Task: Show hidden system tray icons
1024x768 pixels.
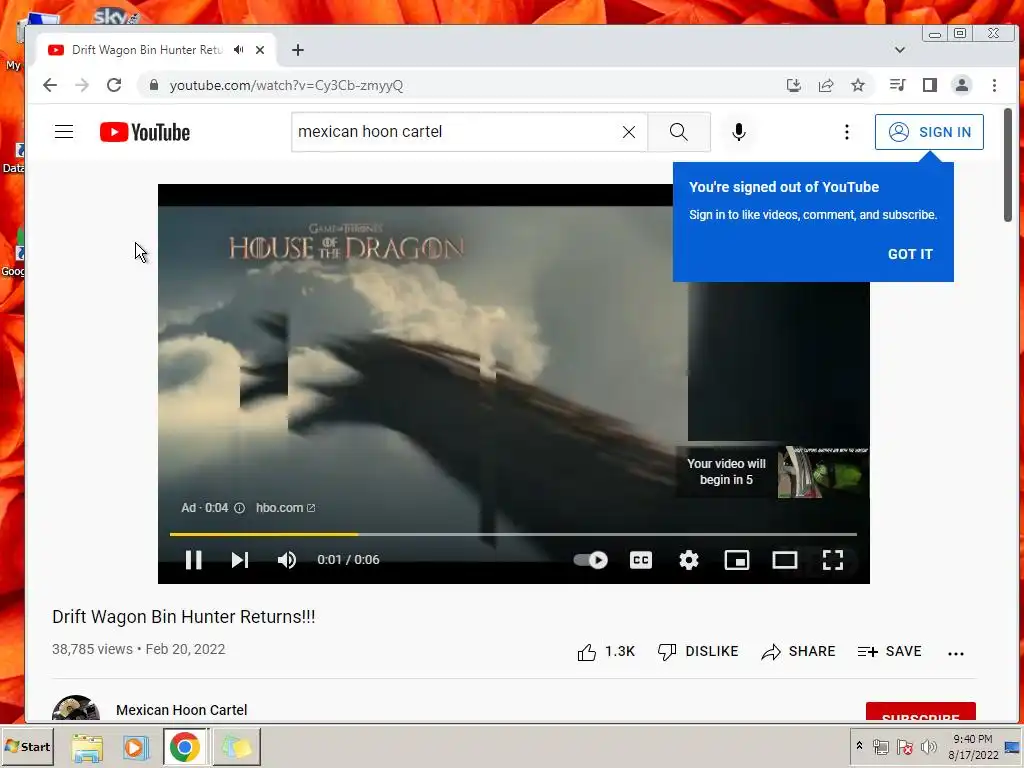Action: (x=859, y=746)
